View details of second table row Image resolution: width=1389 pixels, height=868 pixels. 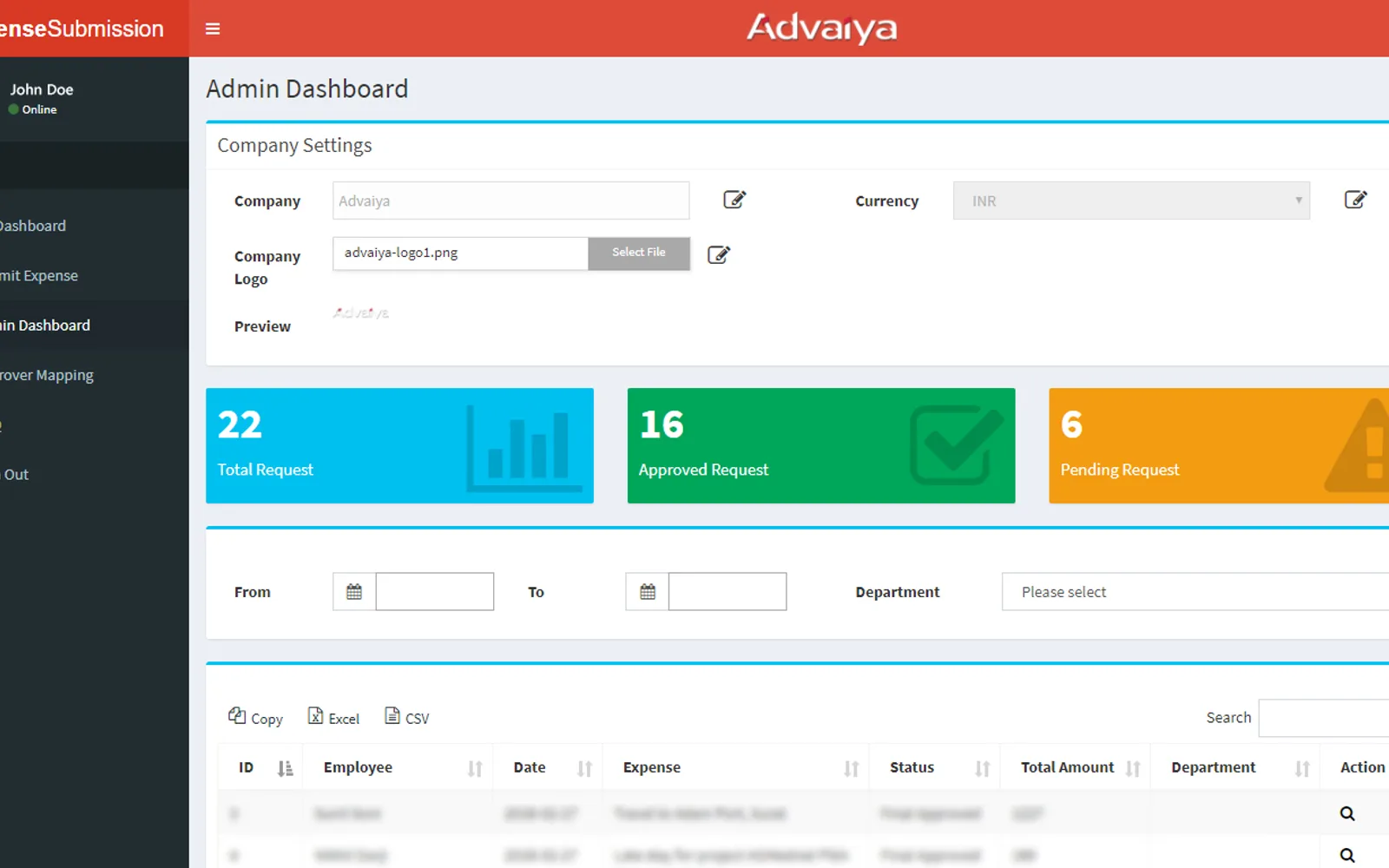(1347, 855)
